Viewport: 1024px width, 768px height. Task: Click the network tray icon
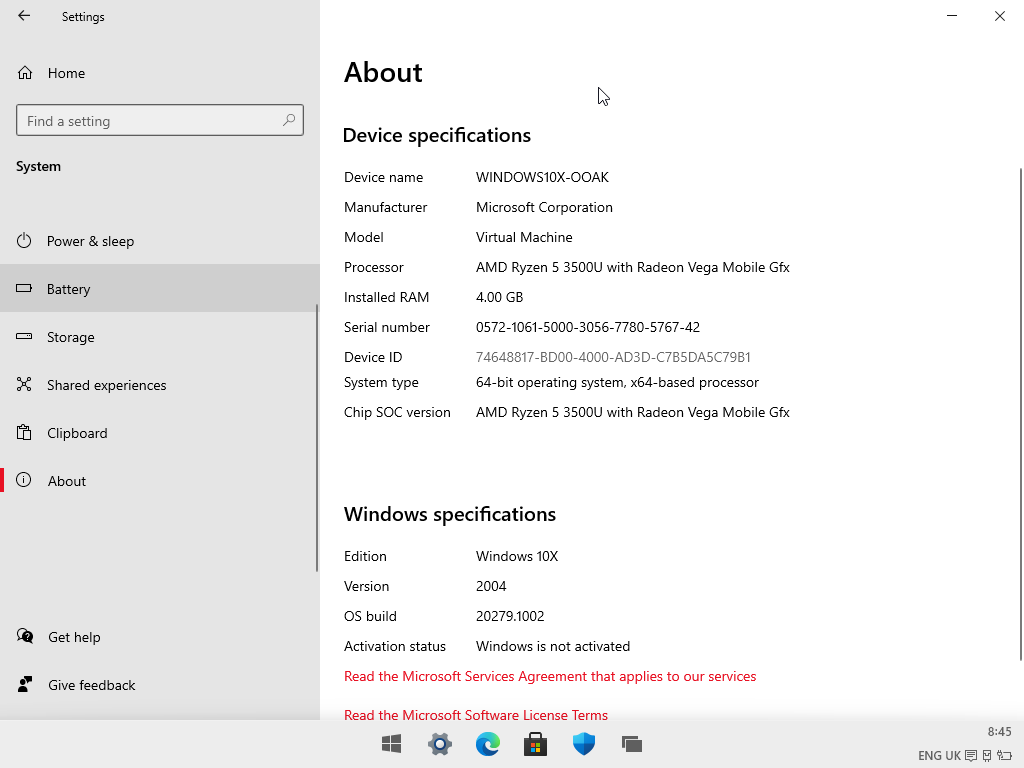tap(987, 756)
